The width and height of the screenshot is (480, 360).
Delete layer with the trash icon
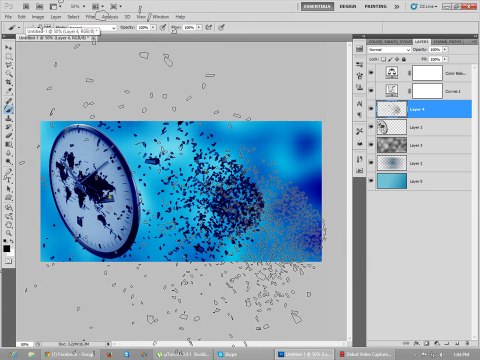coord(467,343)
